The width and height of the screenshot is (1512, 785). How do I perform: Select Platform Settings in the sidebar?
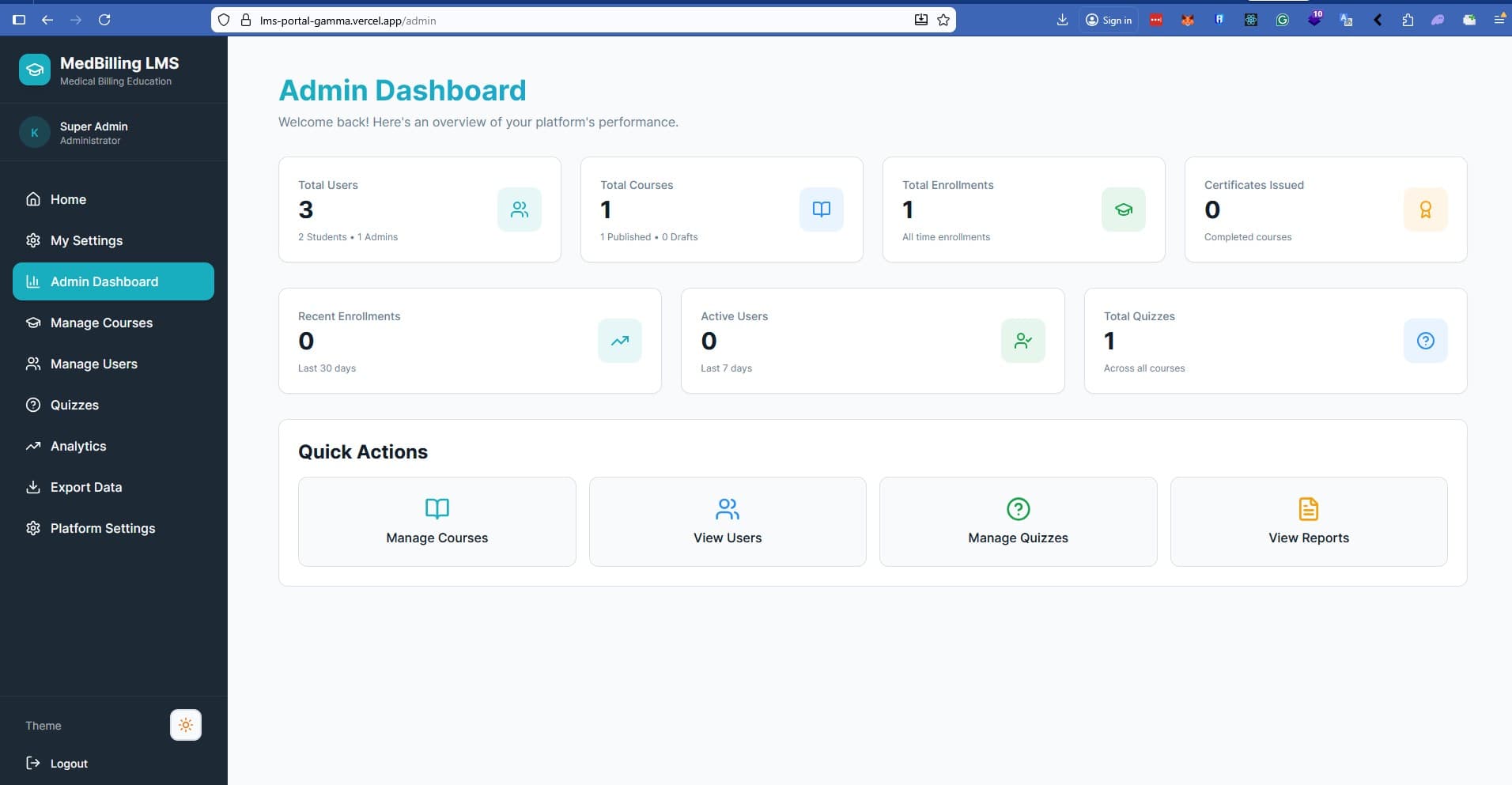click(102, 528)
